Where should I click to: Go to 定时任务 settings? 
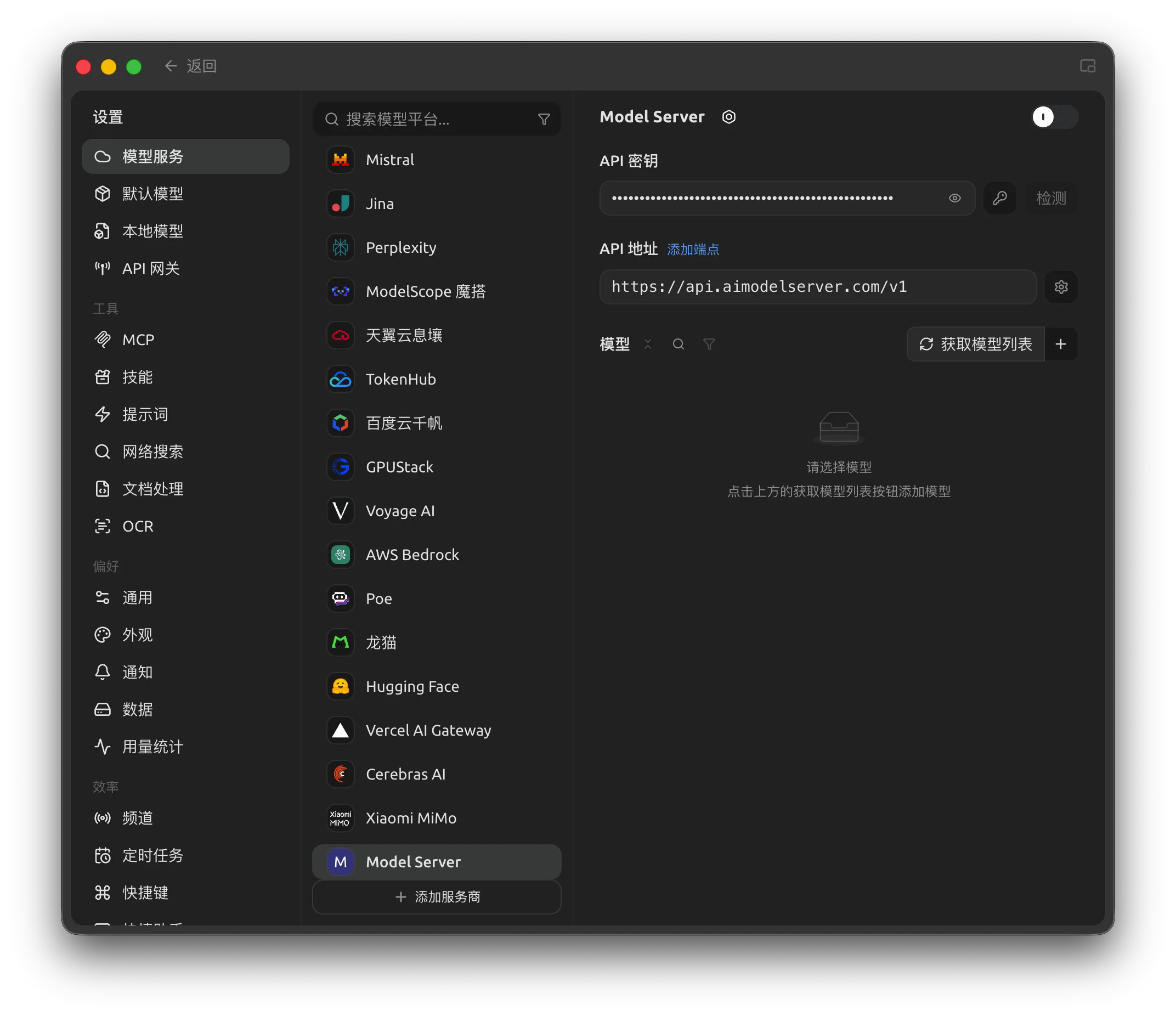185,855
